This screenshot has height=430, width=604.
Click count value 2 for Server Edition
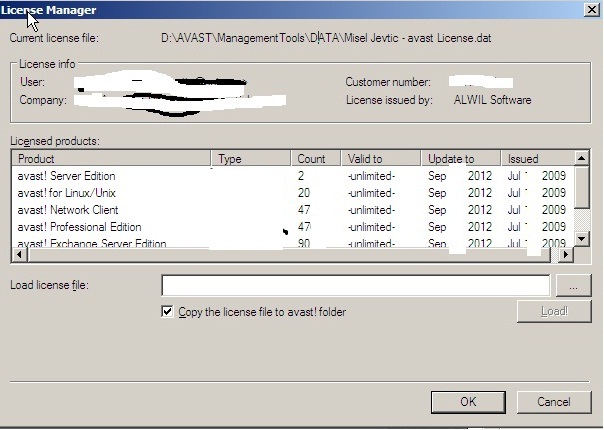coord(301,176)
